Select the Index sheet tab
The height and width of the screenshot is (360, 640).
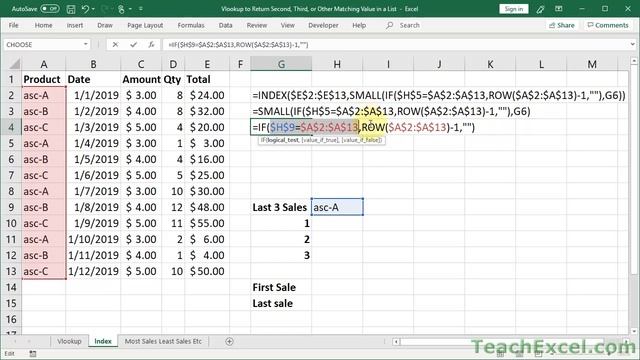[103, 341]
